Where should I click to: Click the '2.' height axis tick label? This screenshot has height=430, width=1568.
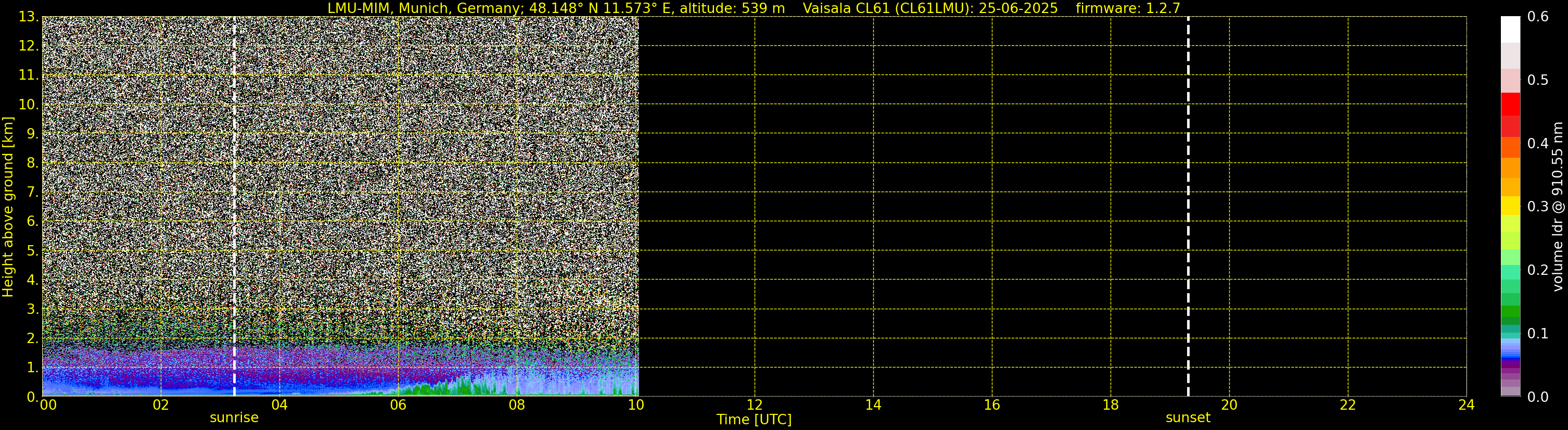[32, 338]
